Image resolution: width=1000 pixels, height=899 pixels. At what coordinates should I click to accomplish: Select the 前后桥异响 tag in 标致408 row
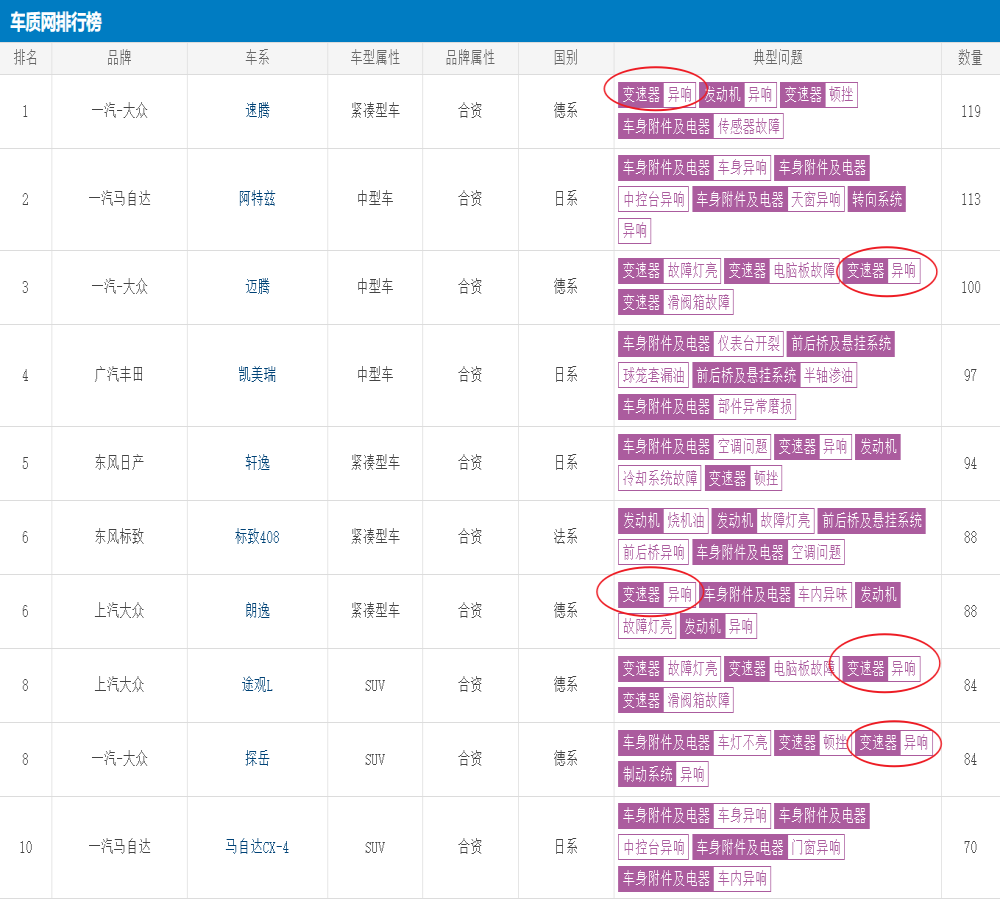click(654, 552)
